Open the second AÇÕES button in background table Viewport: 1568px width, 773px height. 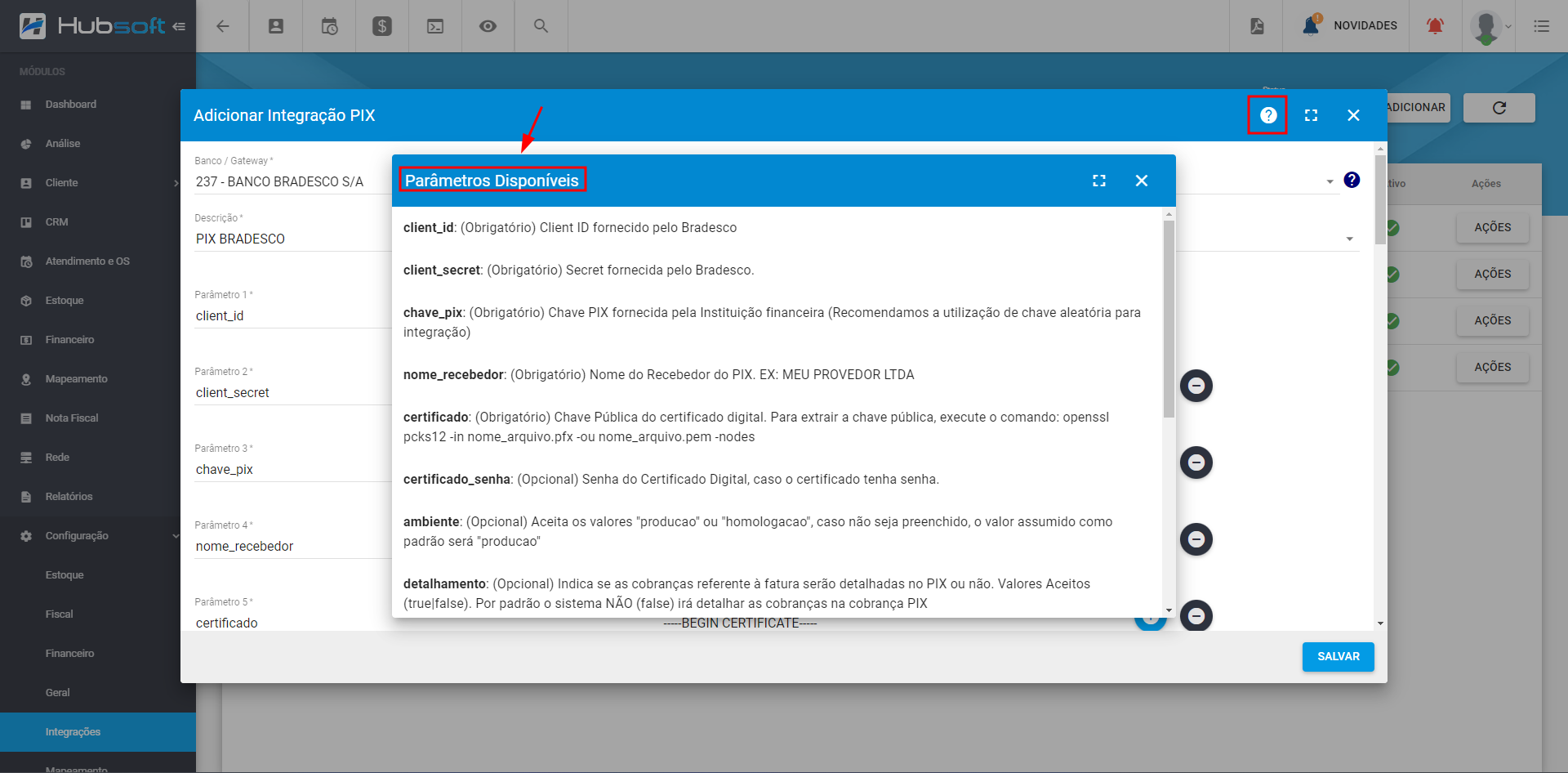point(1492,275)
